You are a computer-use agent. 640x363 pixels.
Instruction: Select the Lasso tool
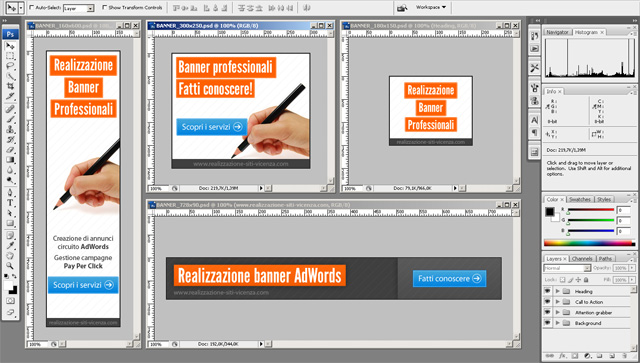(x=10, y=66)
